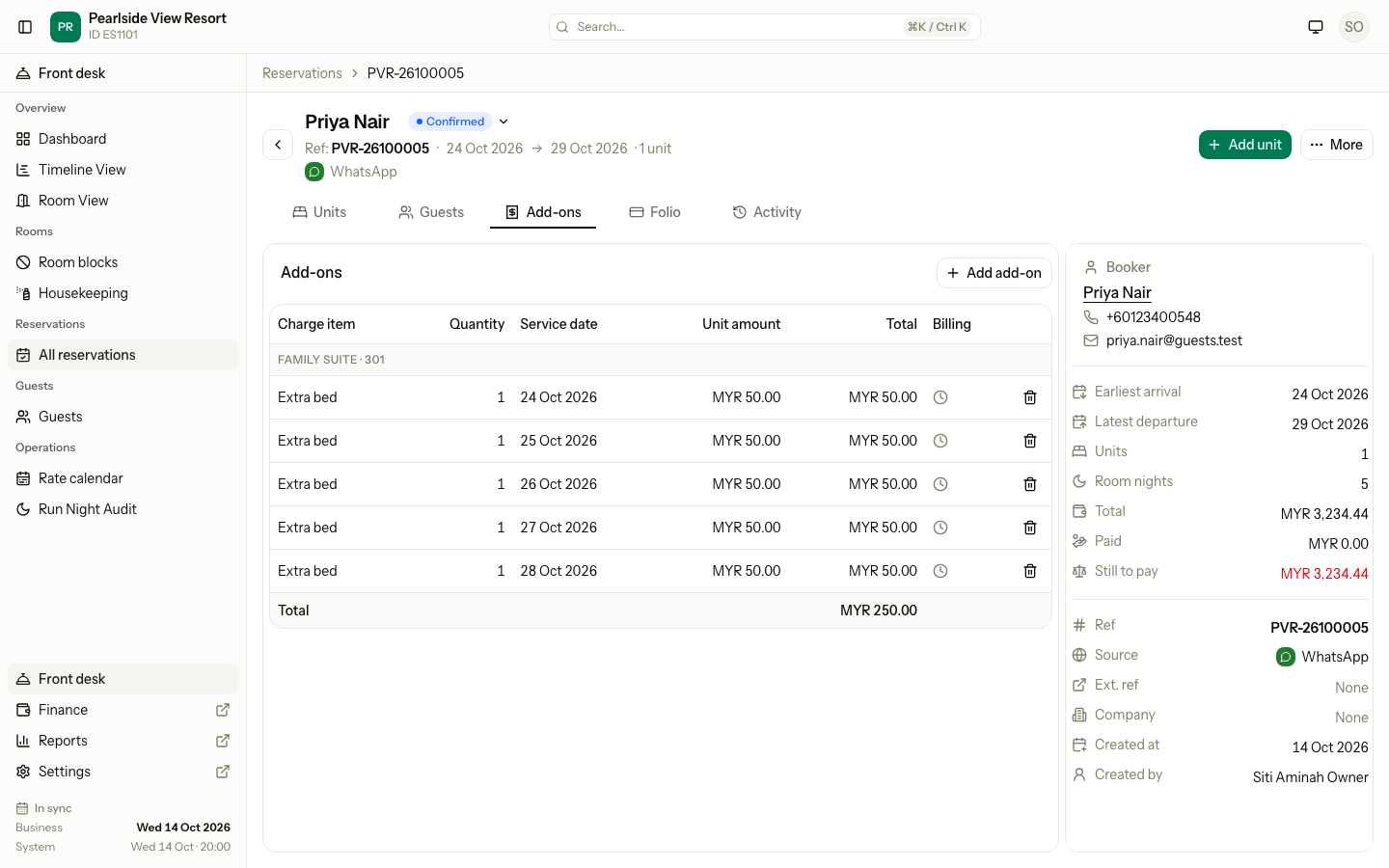Expand the Confirmed status dropdown chevron
The height and width of the screenshot is (868, 1389).
click(504, 122)
